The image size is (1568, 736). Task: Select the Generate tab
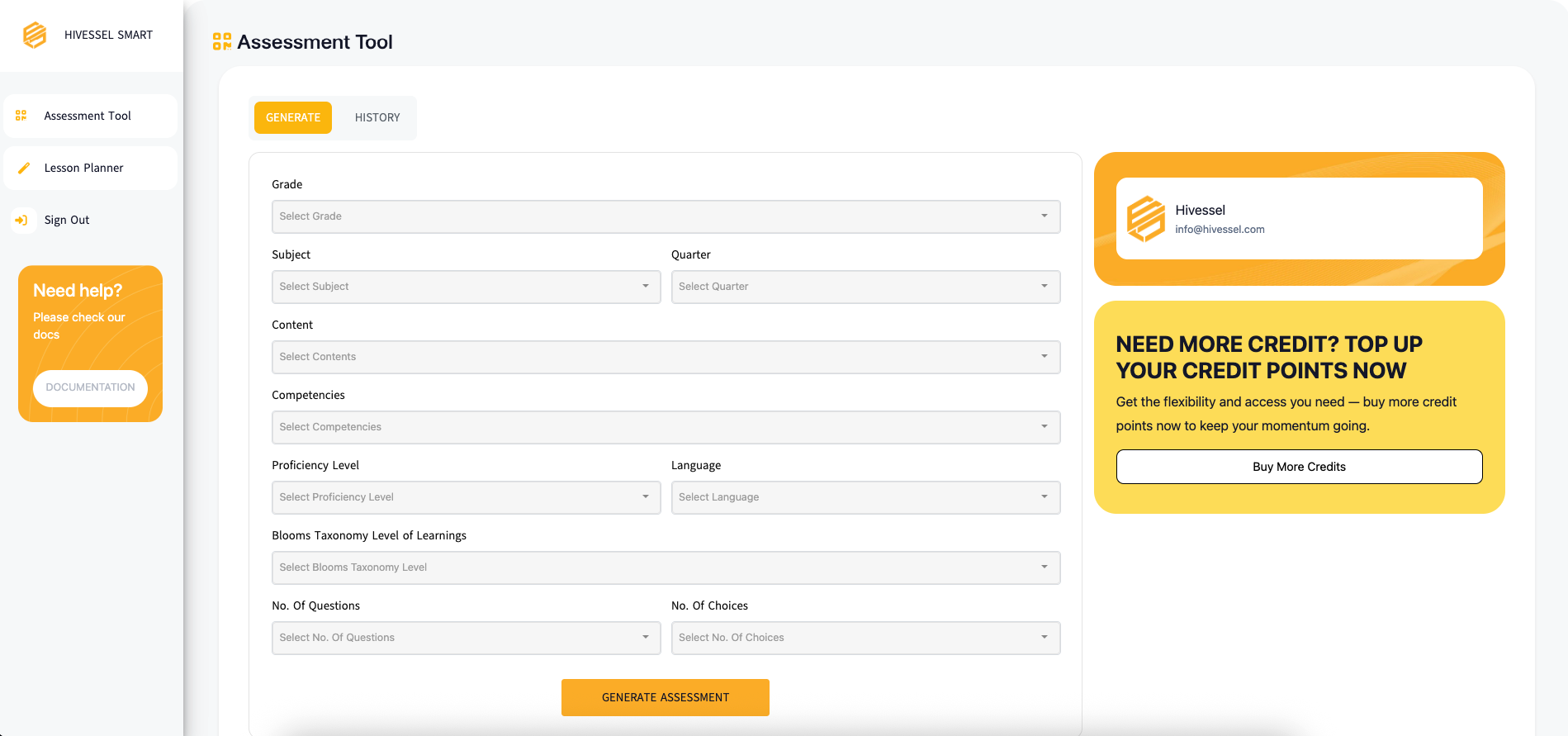click(293, 117)
